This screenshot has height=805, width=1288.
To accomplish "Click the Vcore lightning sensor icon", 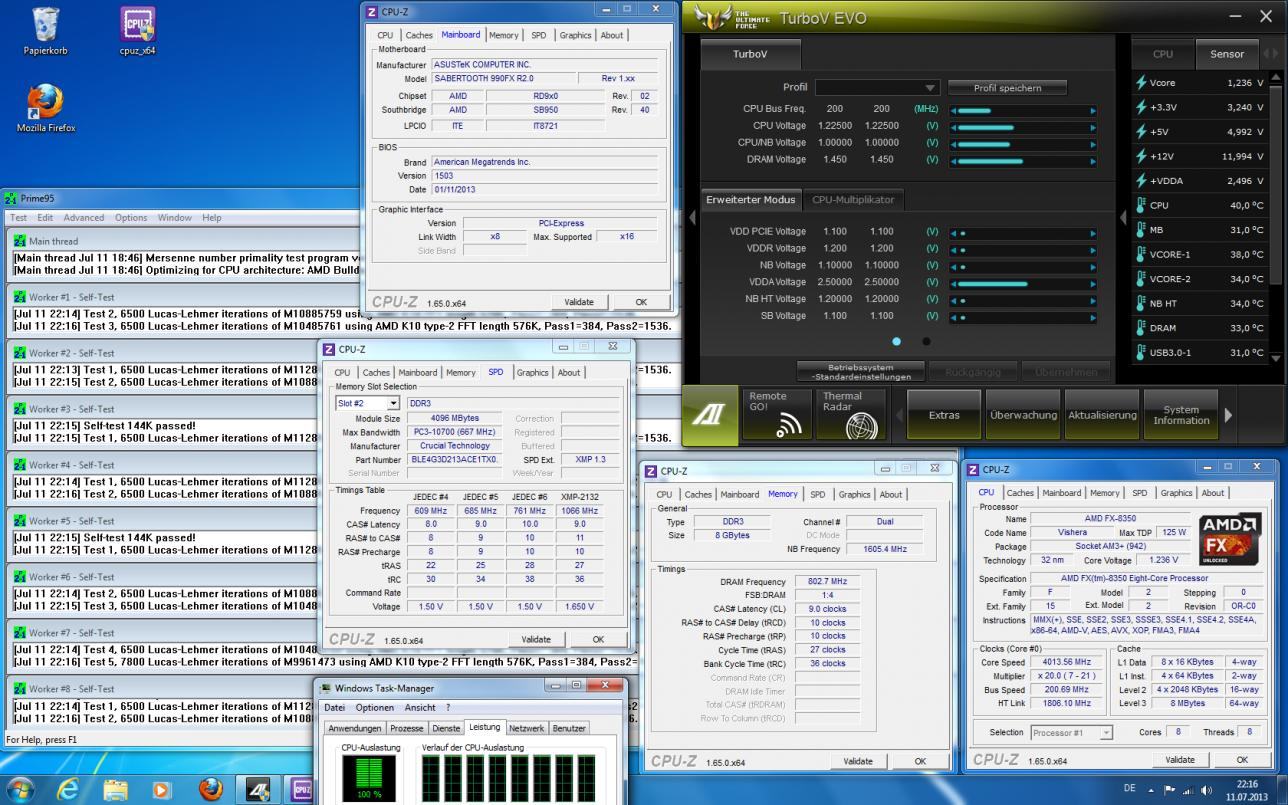I will click(x=1141, y=83).
